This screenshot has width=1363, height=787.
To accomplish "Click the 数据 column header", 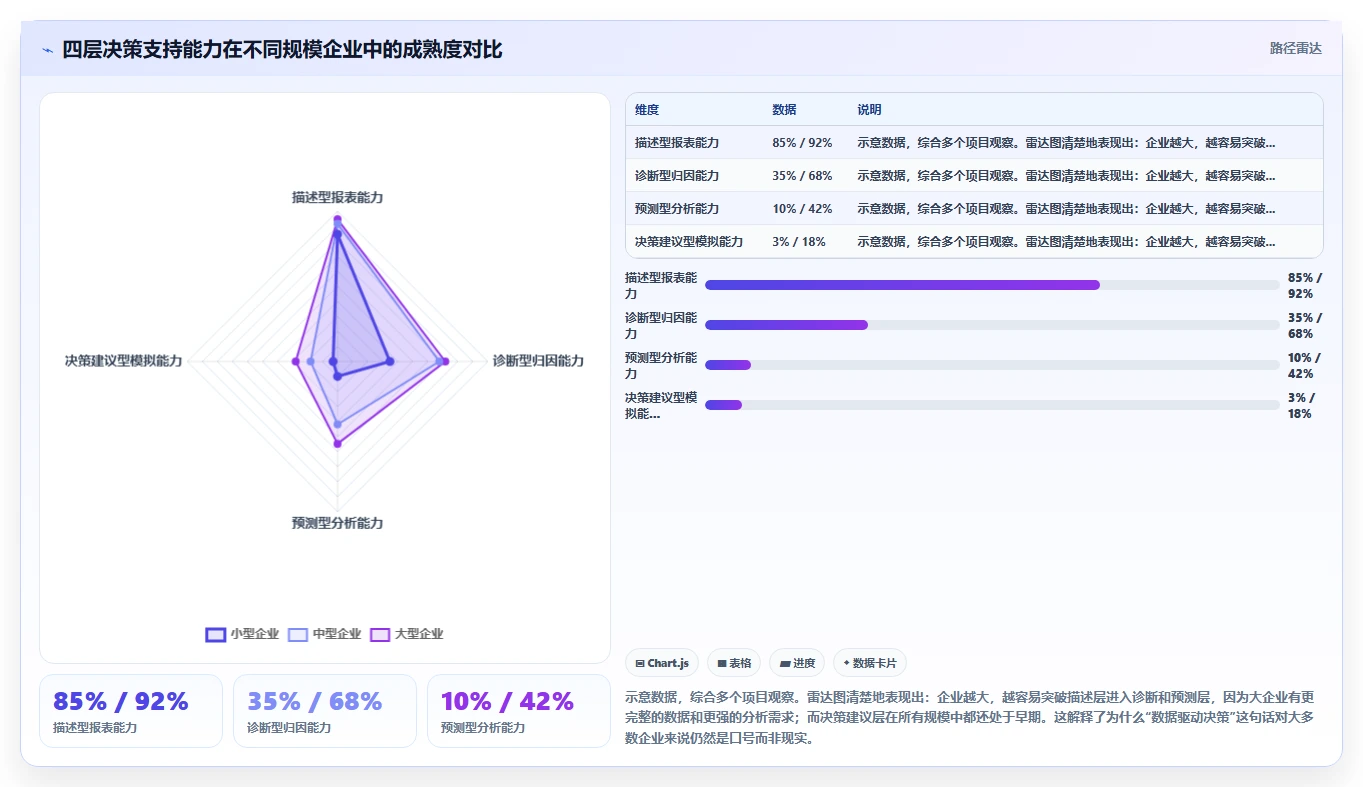I will click(784, 110).
